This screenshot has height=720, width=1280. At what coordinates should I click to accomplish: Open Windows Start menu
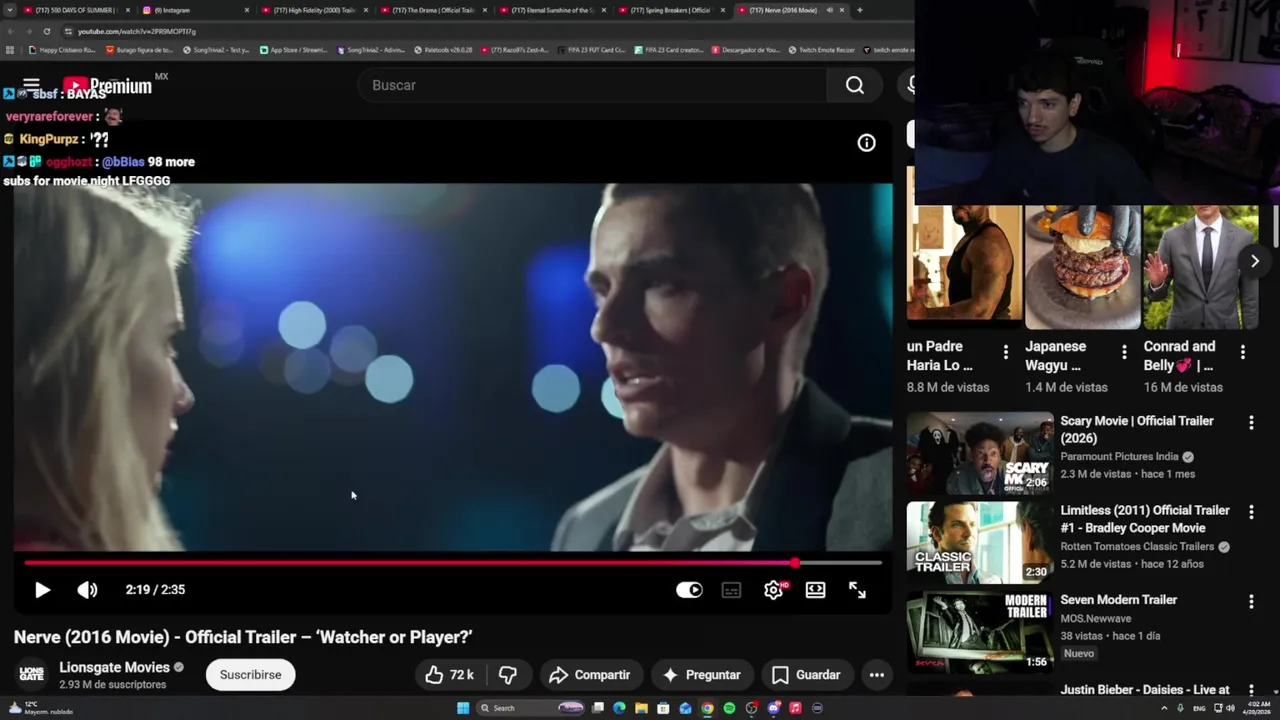(x=463, y=708)
